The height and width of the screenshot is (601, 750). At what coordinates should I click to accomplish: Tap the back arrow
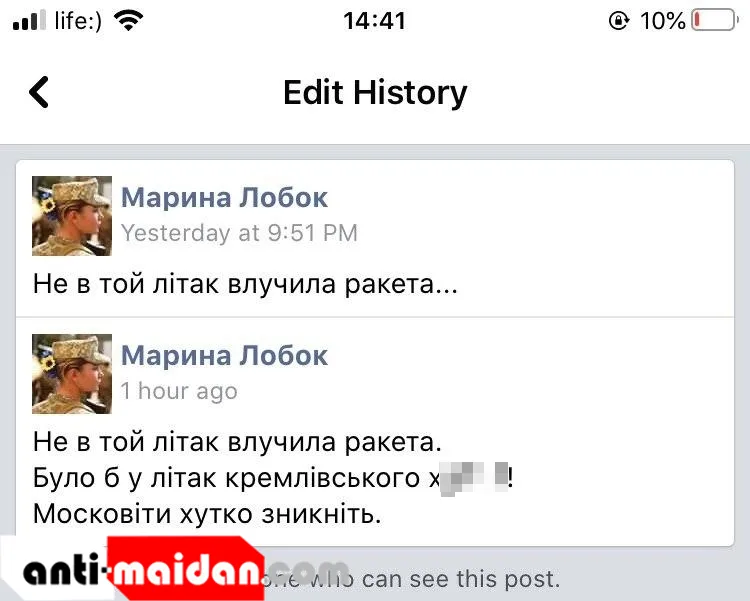[39, 92]
